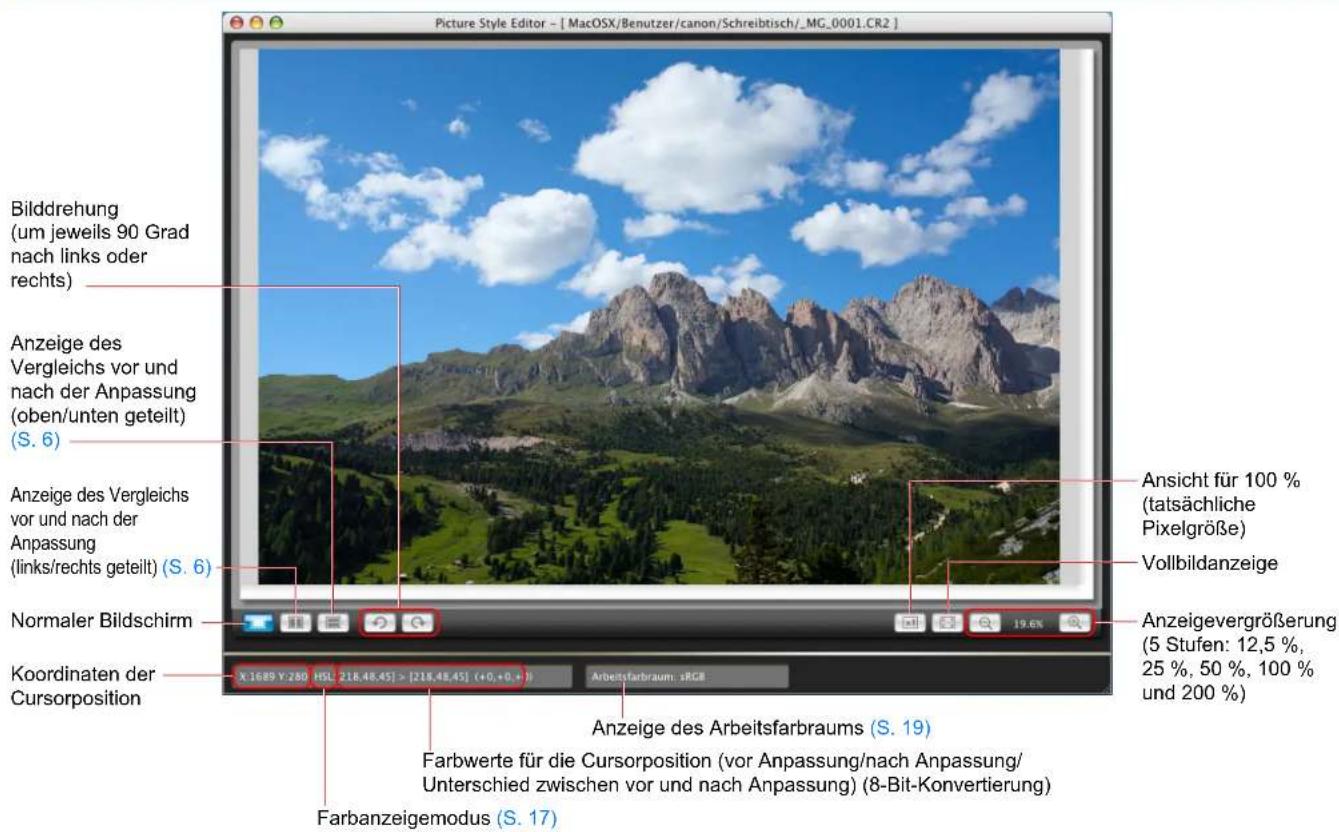
Task: Zoom in with the plus magnifier
Action: 1075,622
